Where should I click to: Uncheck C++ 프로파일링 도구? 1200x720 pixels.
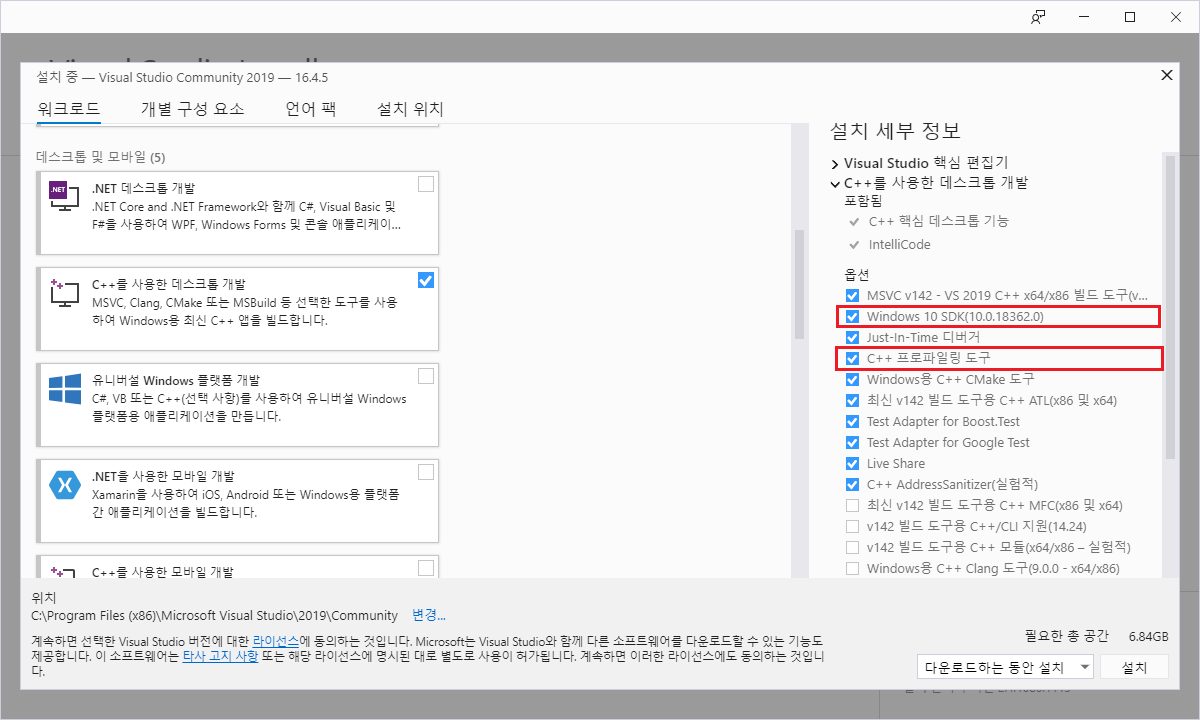[853, 358]
